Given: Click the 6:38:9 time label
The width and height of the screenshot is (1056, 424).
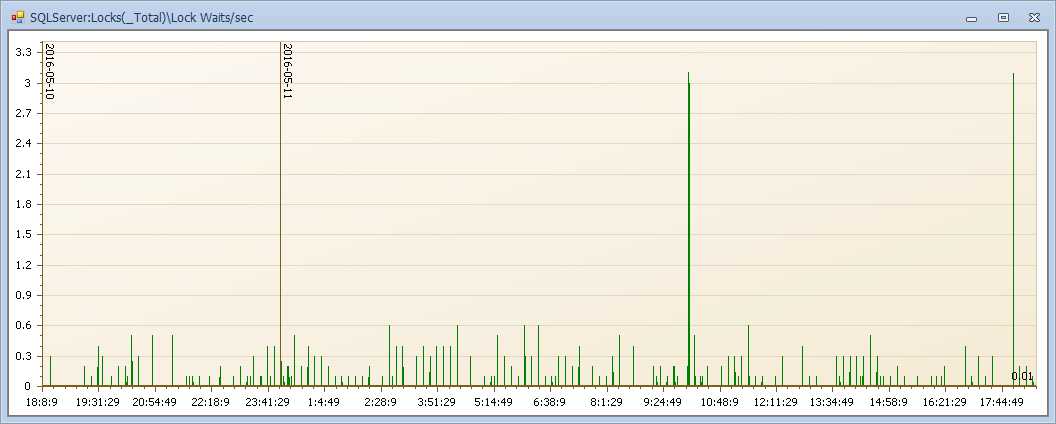Looking at the screenshot, I should tap(550, 402).
